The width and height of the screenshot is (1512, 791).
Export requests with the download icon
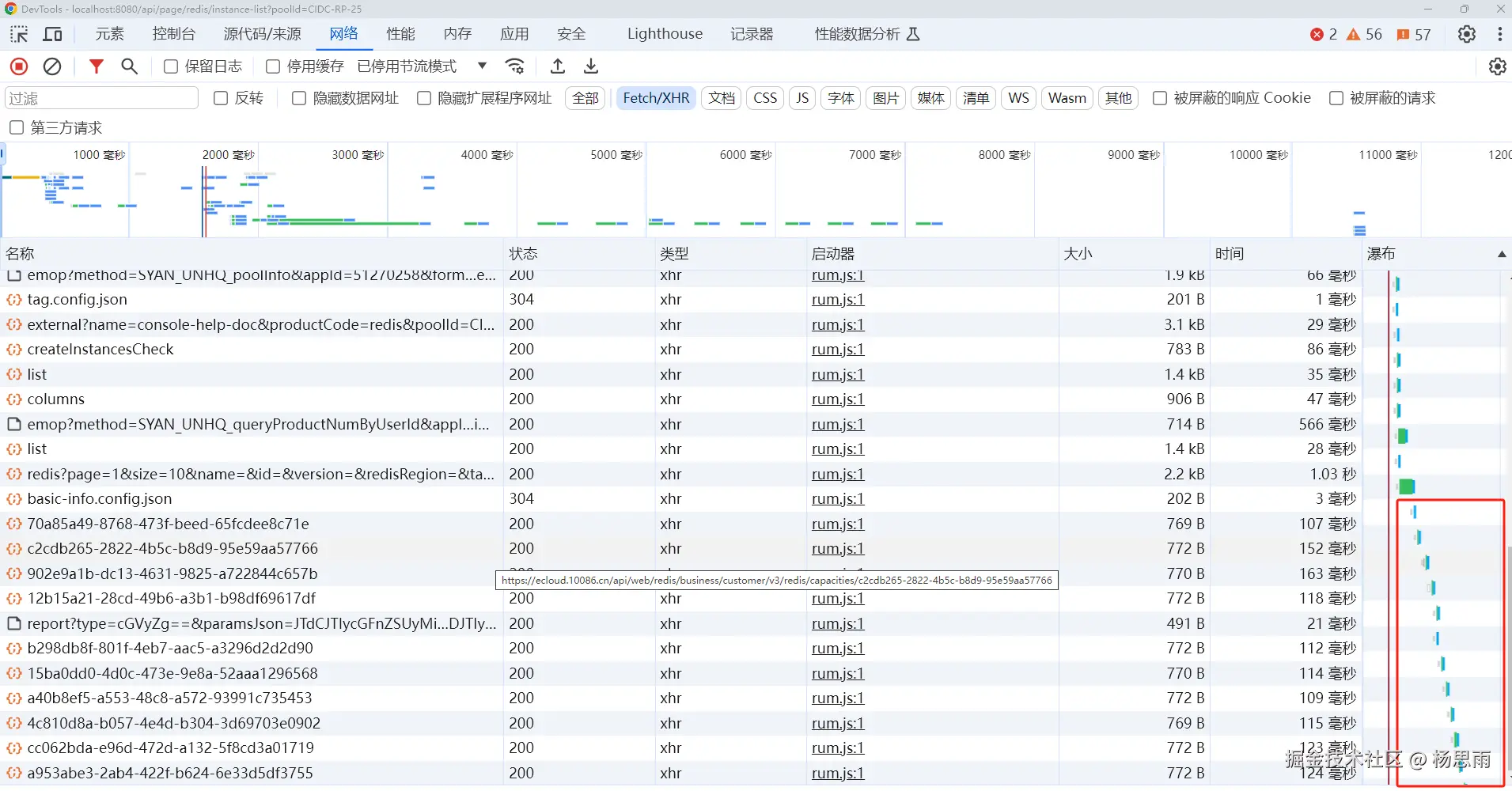click(591, 66)
